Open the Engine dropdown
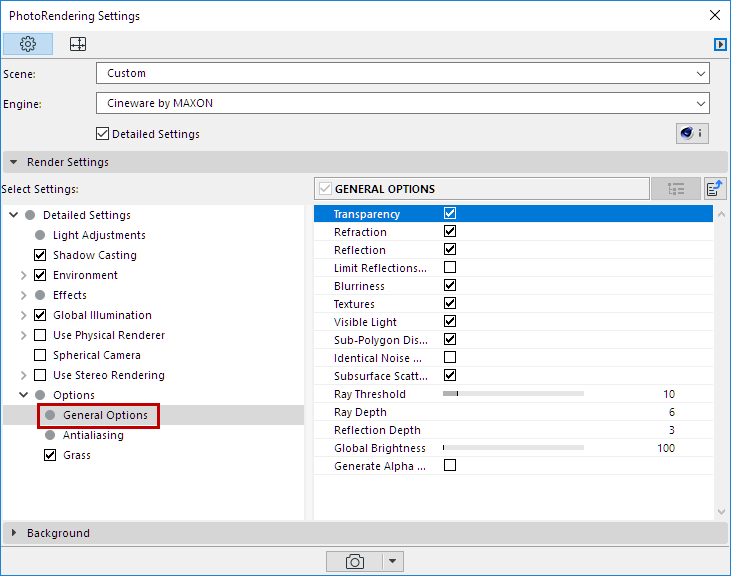731x576 pixels. pyautogui.click(x=402, y=103)
